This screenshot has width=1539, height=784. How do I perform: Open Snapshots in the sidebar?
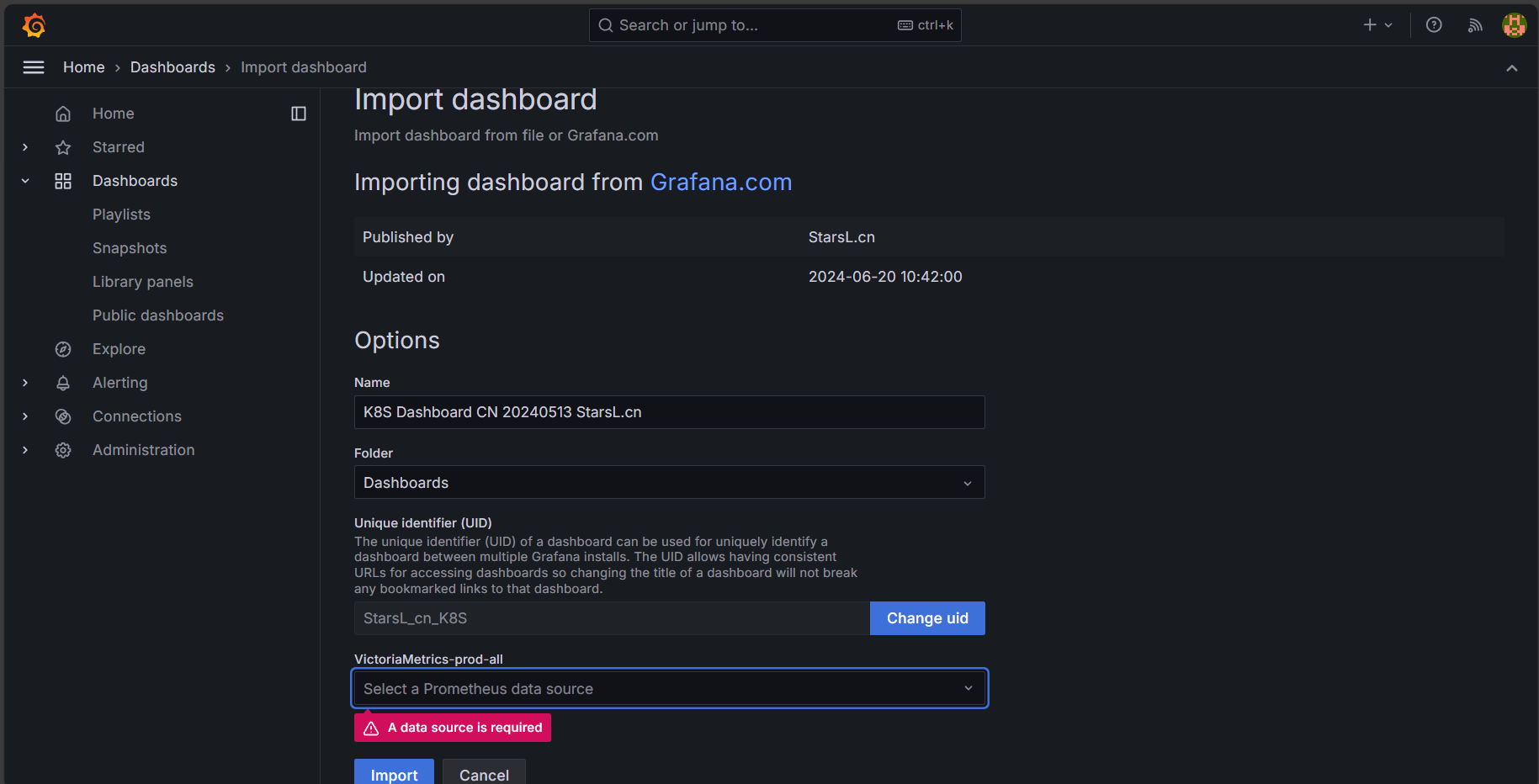[130, 248]
